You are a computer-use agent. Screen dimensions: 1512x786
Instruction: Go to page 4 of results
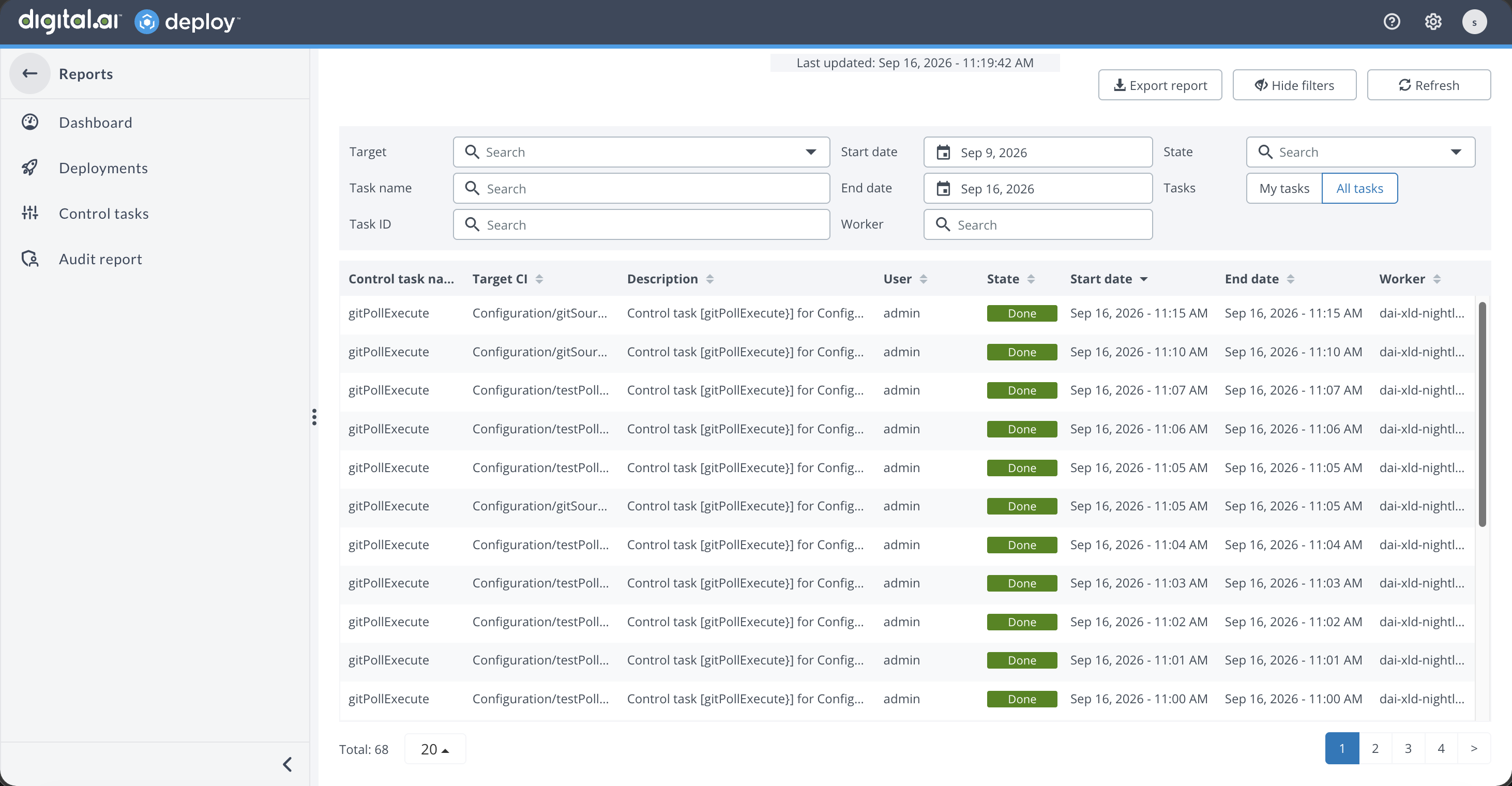coord(1441,748)
